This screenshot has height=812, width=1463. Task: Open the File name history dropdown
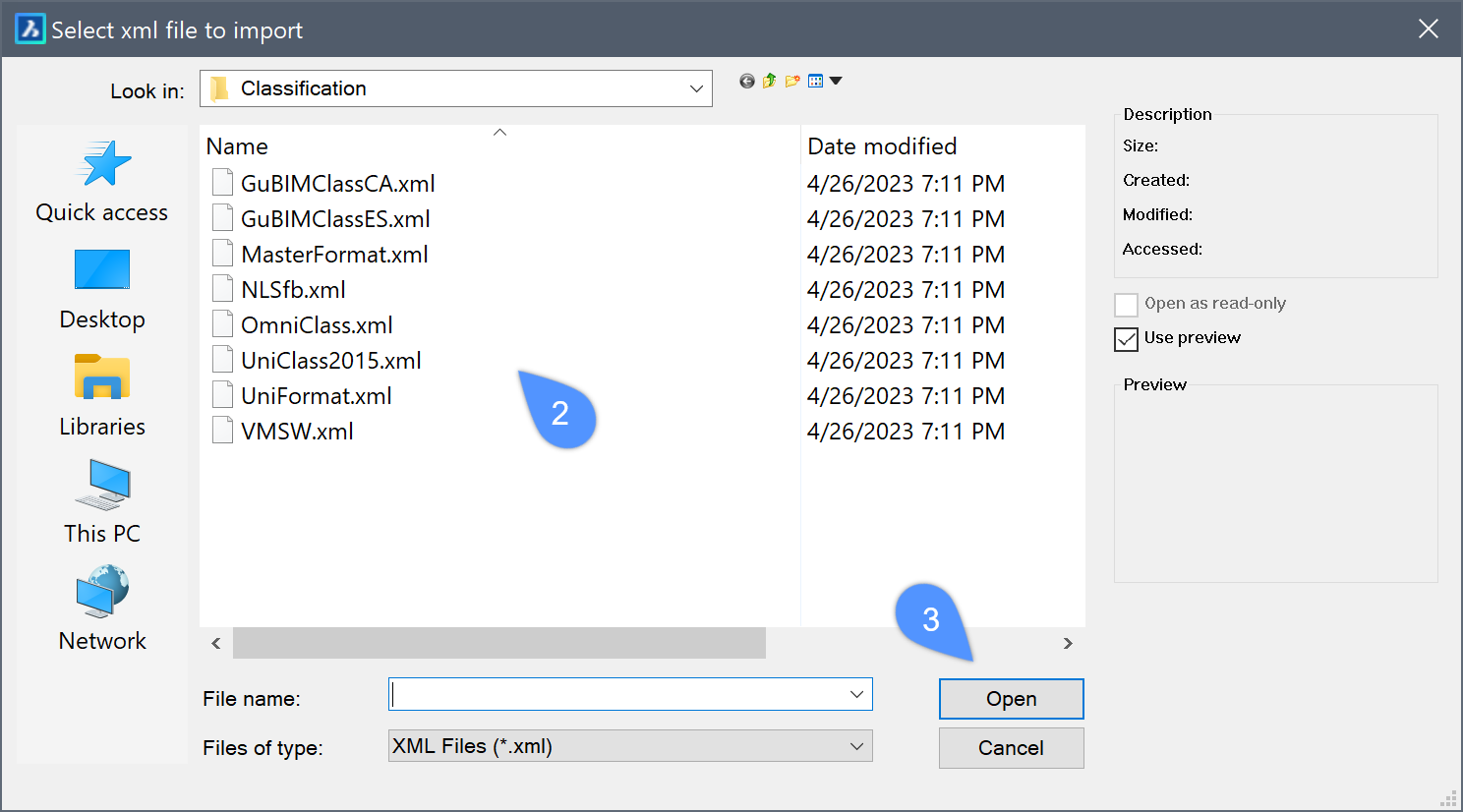pos(856,695)
